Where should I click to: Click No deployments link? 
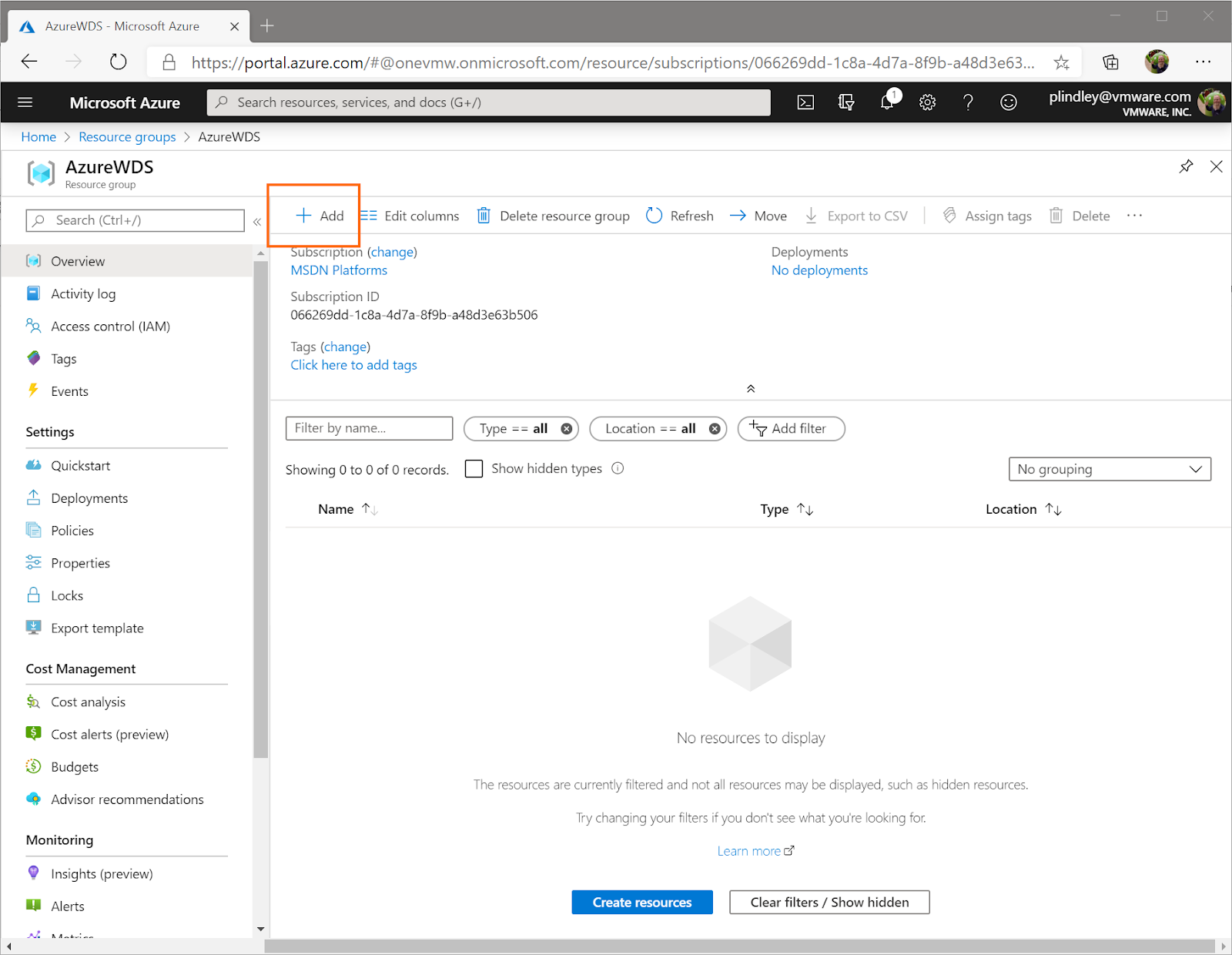(x=819, y=270)
